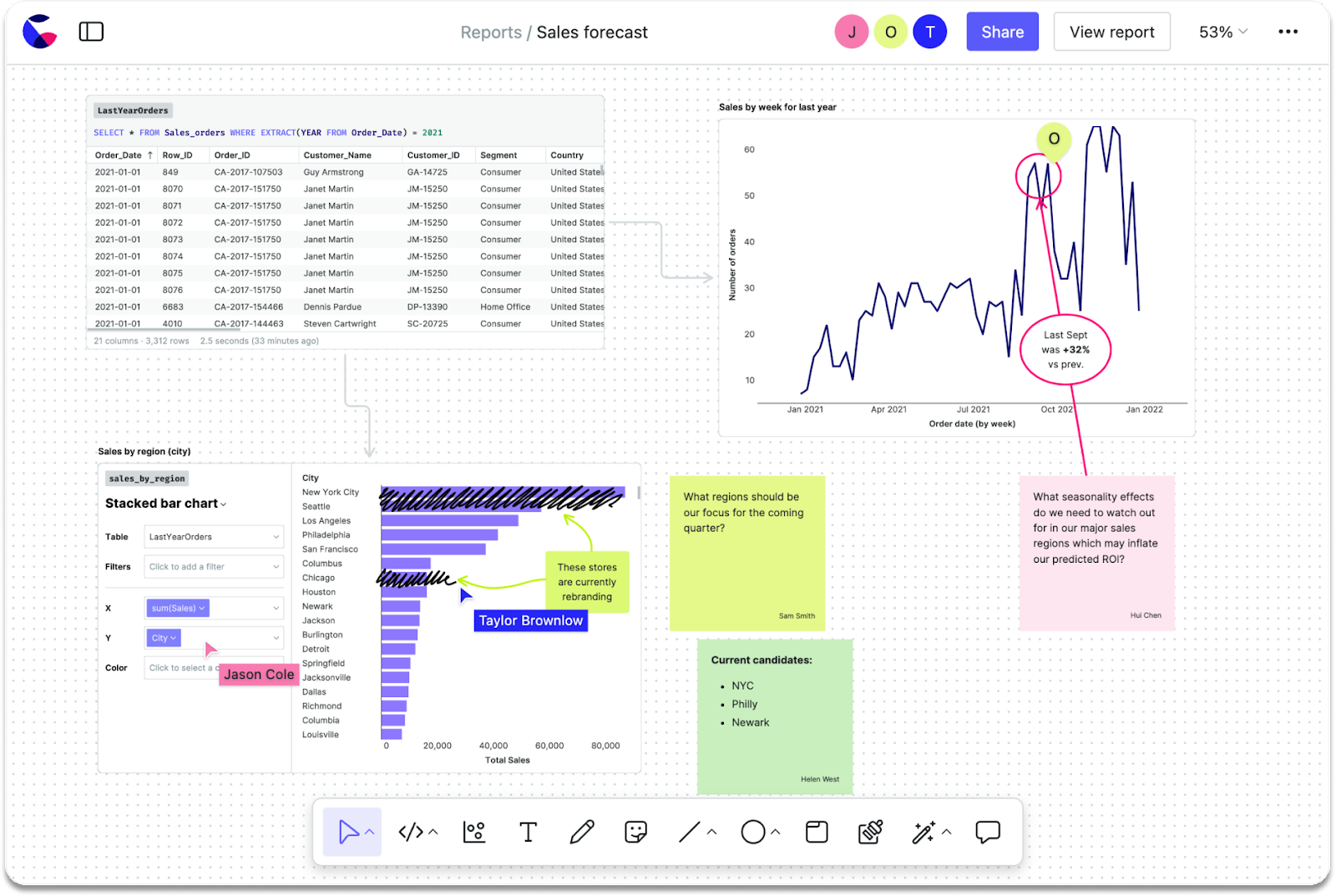Click 'These stores are currently rebranding' note
Viewport: 1336px width, 896px height.
tap(587, 582)
